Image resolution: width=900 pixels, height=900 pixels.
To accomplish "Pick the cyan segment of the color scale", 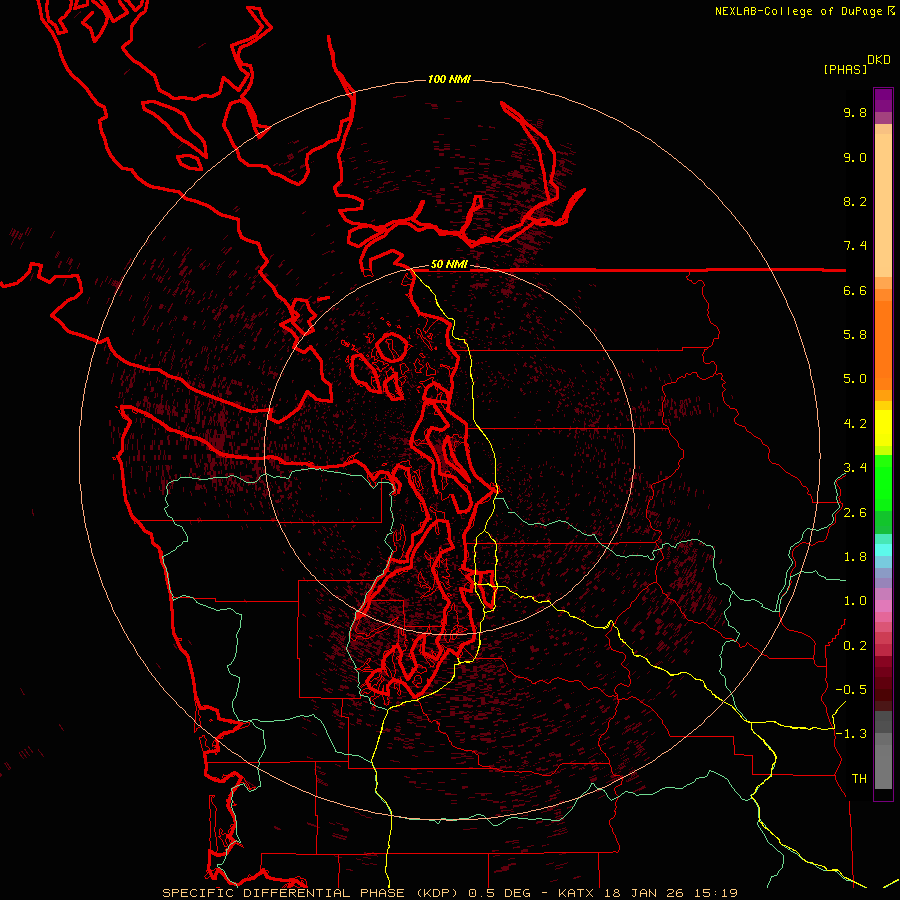I will pyautogui.click(x=883, y=550).
